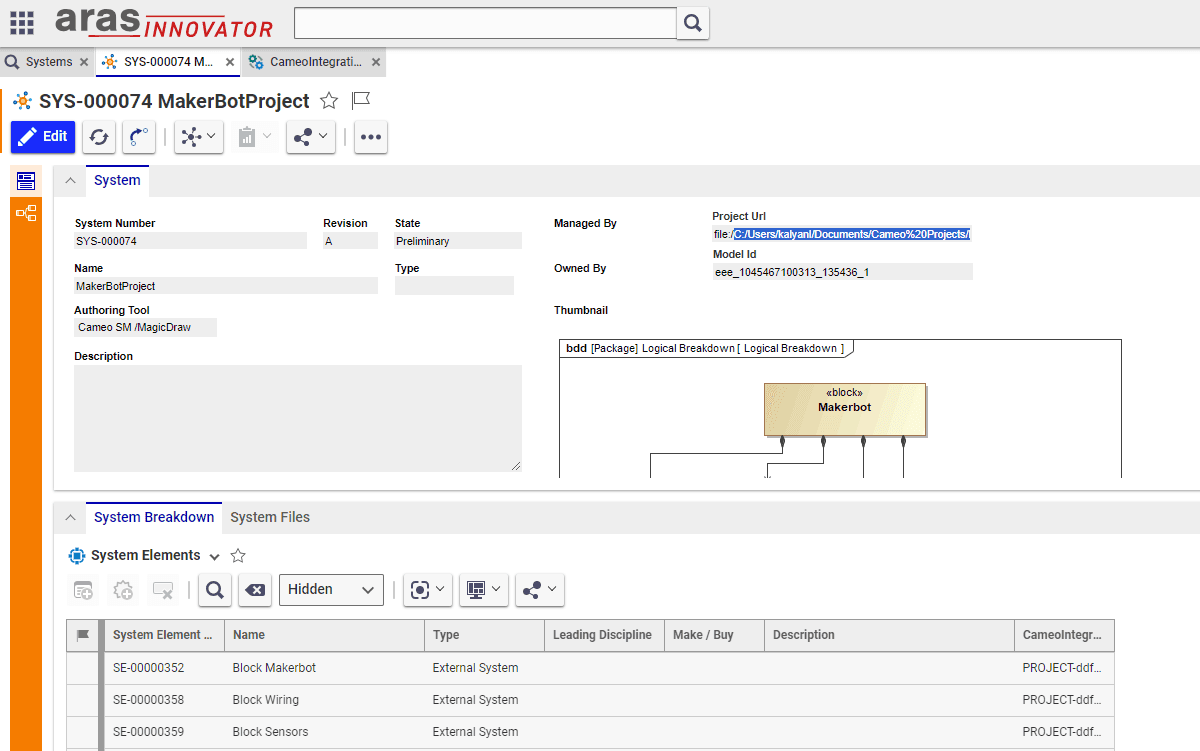Screen dimensions: 1200x751
Task: Open the grid focus view dropdown
Action: click(x=428, y=590)
